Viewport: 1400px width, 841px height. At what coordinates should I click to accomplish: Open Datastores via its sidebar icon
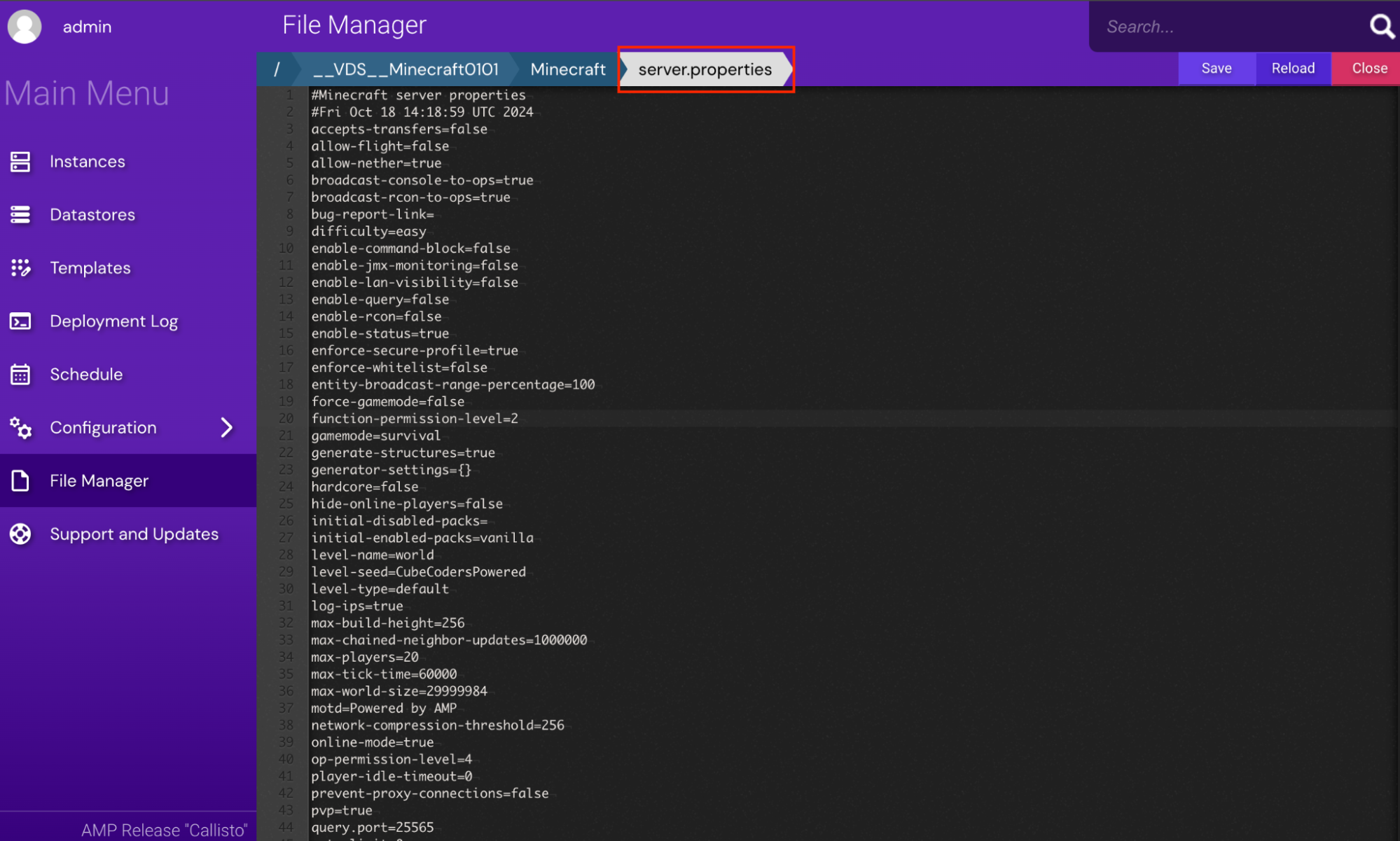pos(21,214)
